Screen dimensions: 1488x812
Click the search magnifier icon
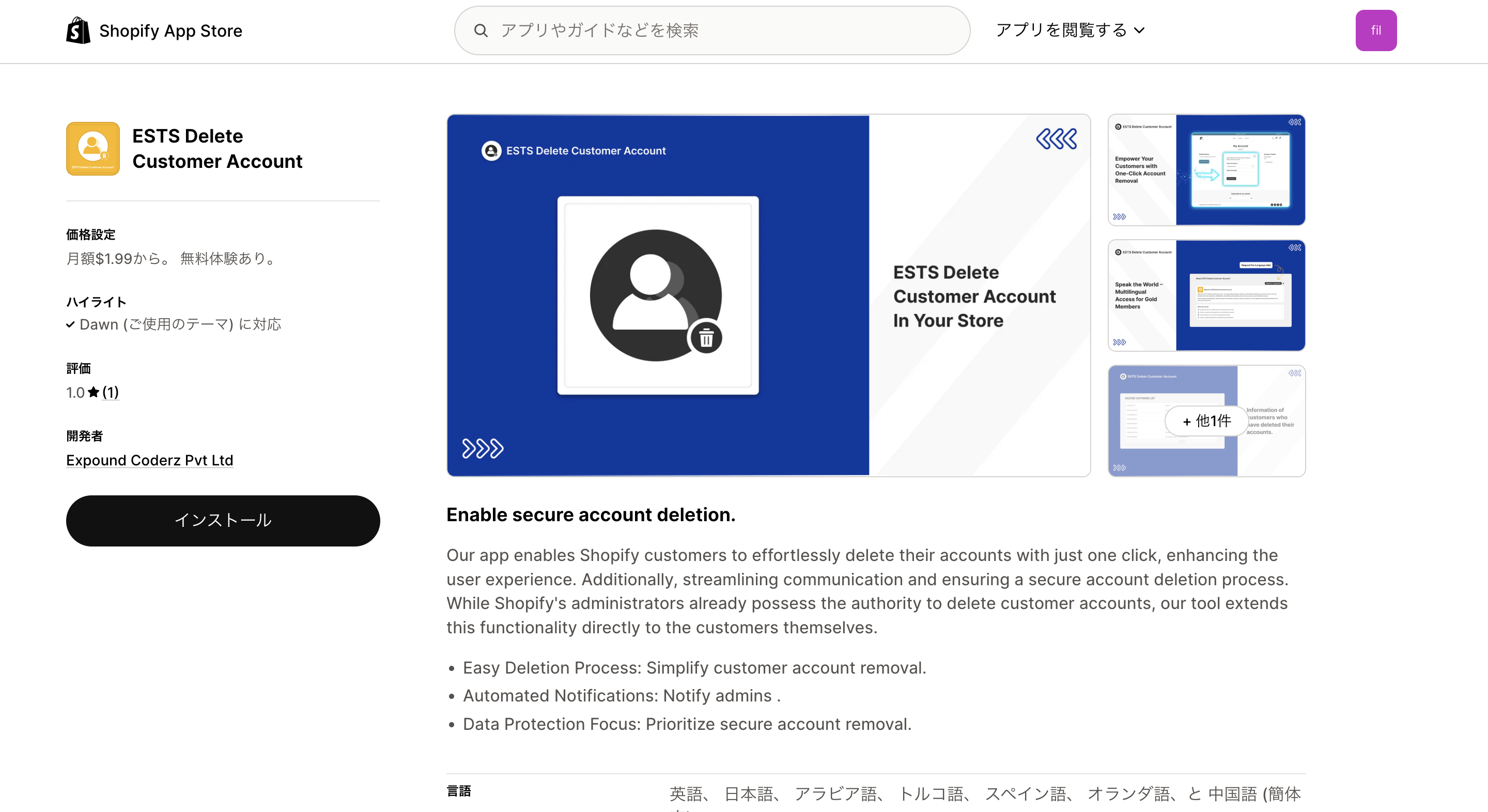click(x=481, y=30)
